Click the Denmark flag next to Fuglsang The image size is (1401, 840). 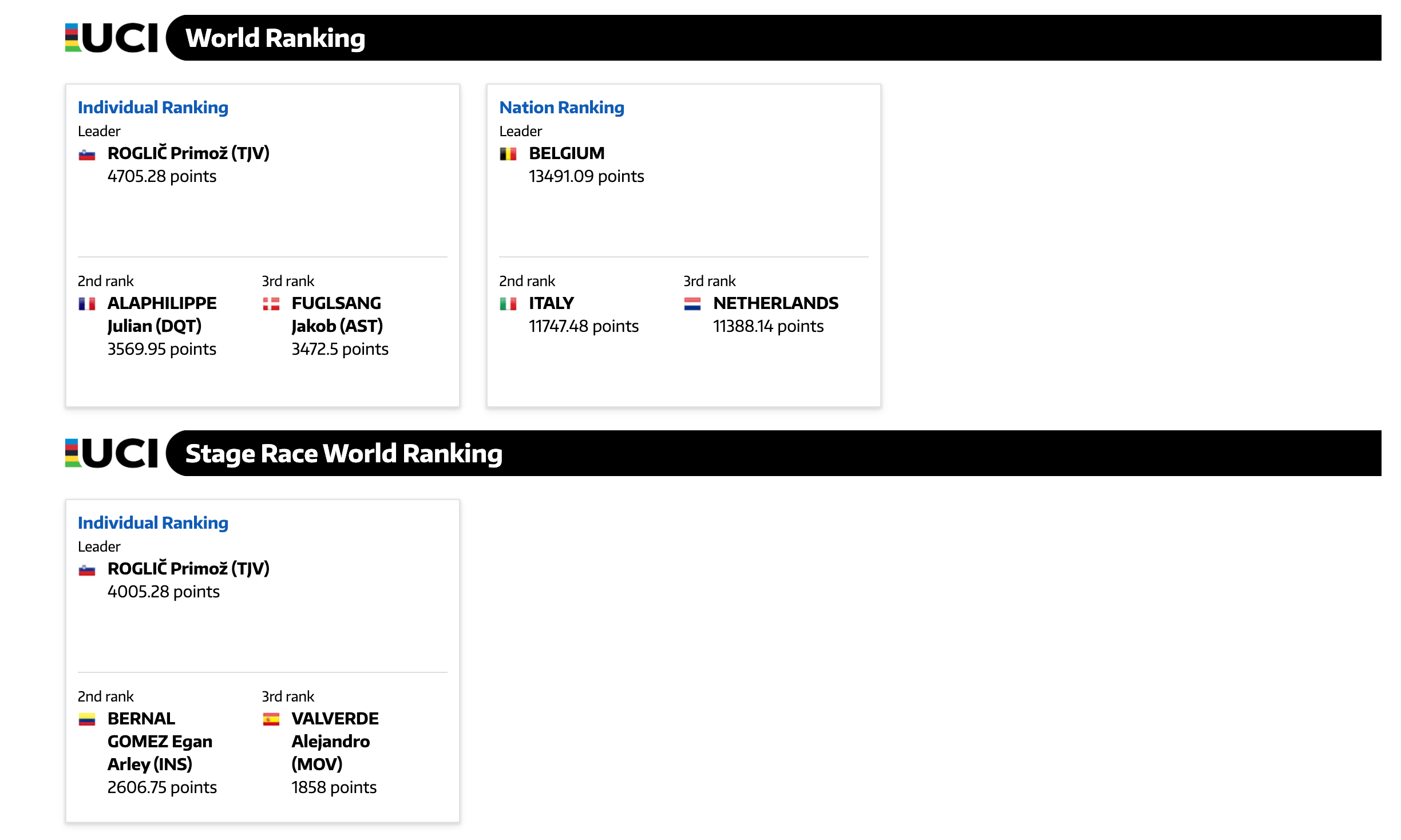coord(271,304)
